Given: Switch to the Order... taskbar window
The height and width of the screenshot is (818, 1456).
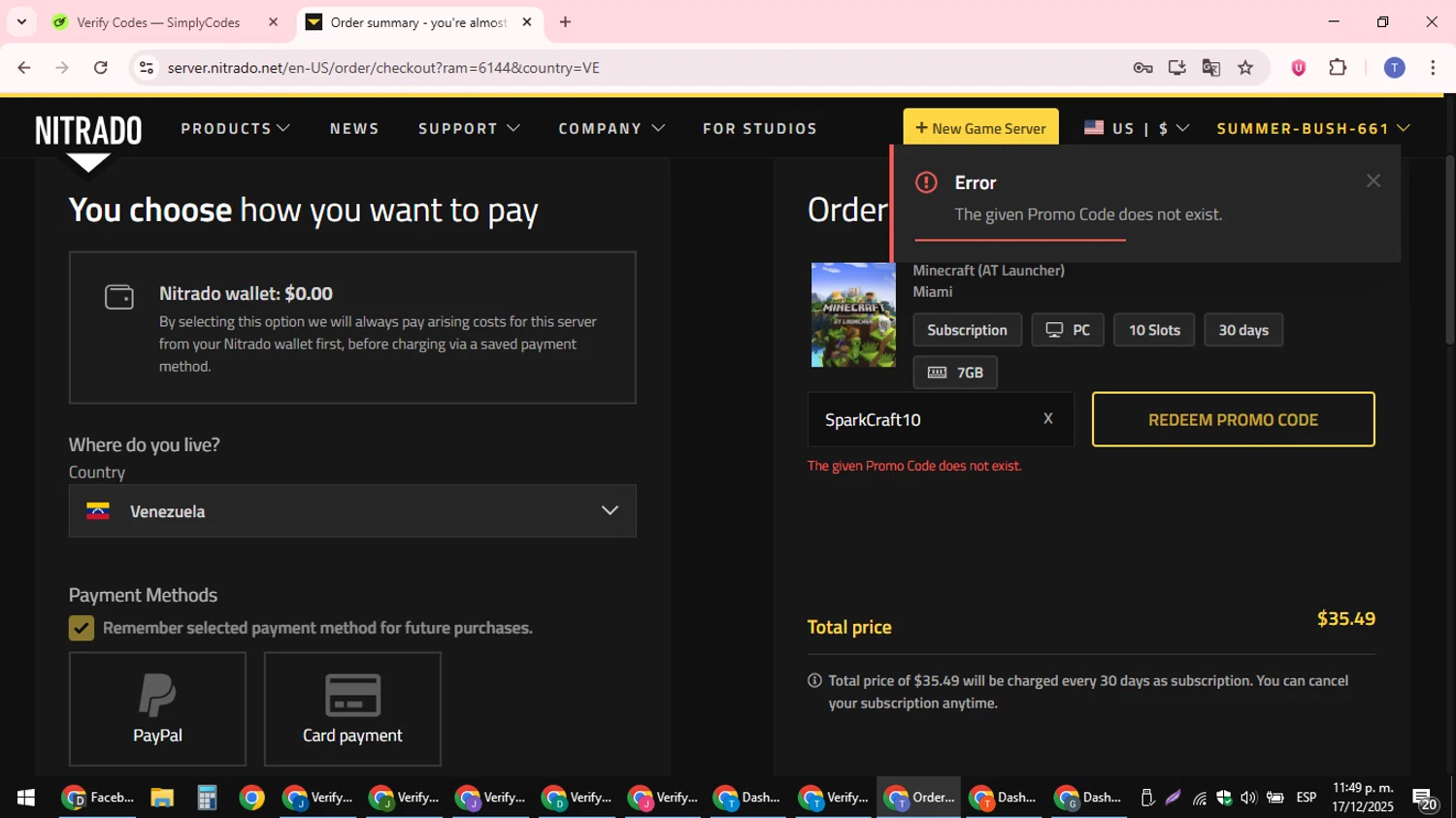Looking at the screenshot, I should pyautogui.click(x=918, y=798).
